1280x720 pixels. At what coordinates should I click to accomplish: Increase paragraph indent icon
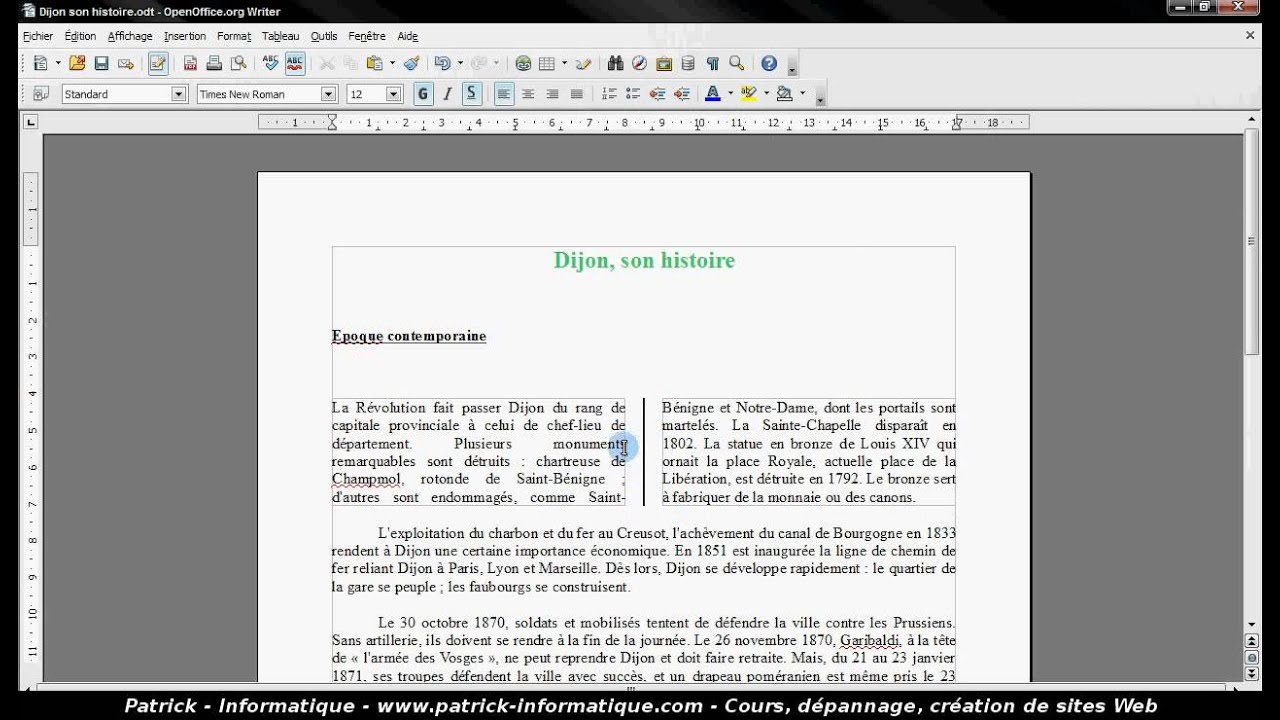click(x=682, y=94)
